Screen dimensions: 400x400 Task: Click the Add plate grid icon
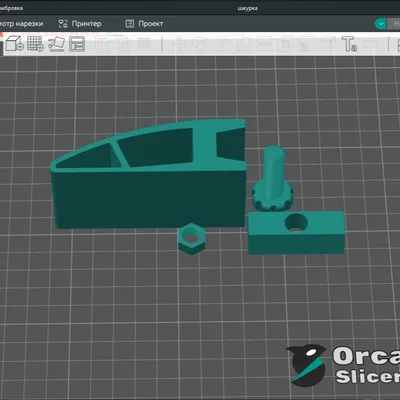35,44
